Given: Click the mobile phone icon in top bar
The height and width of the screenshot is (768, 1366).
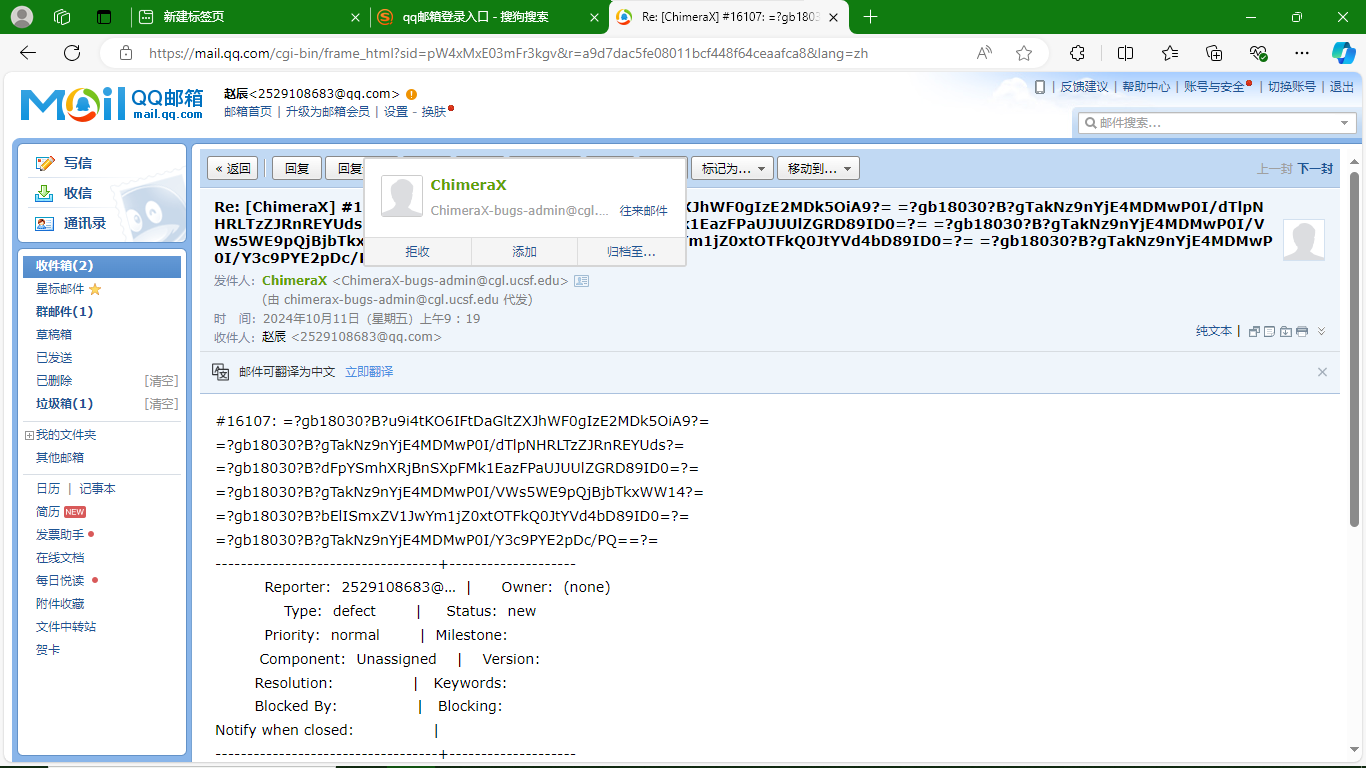Looking at the screenshot, I should tap(1040, 87).
